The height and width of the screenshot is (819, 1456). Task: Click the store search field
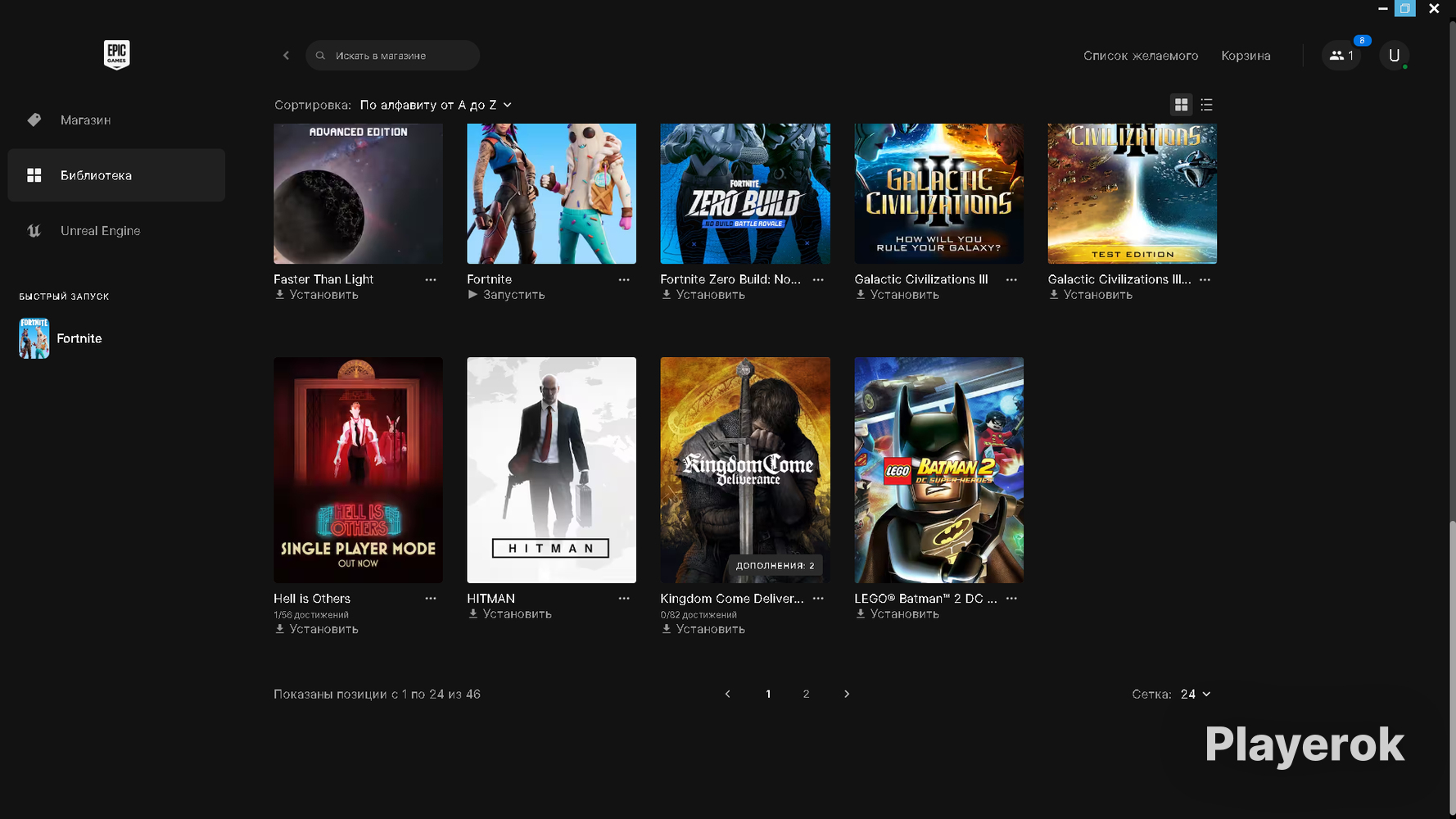[x=392, y=56]
